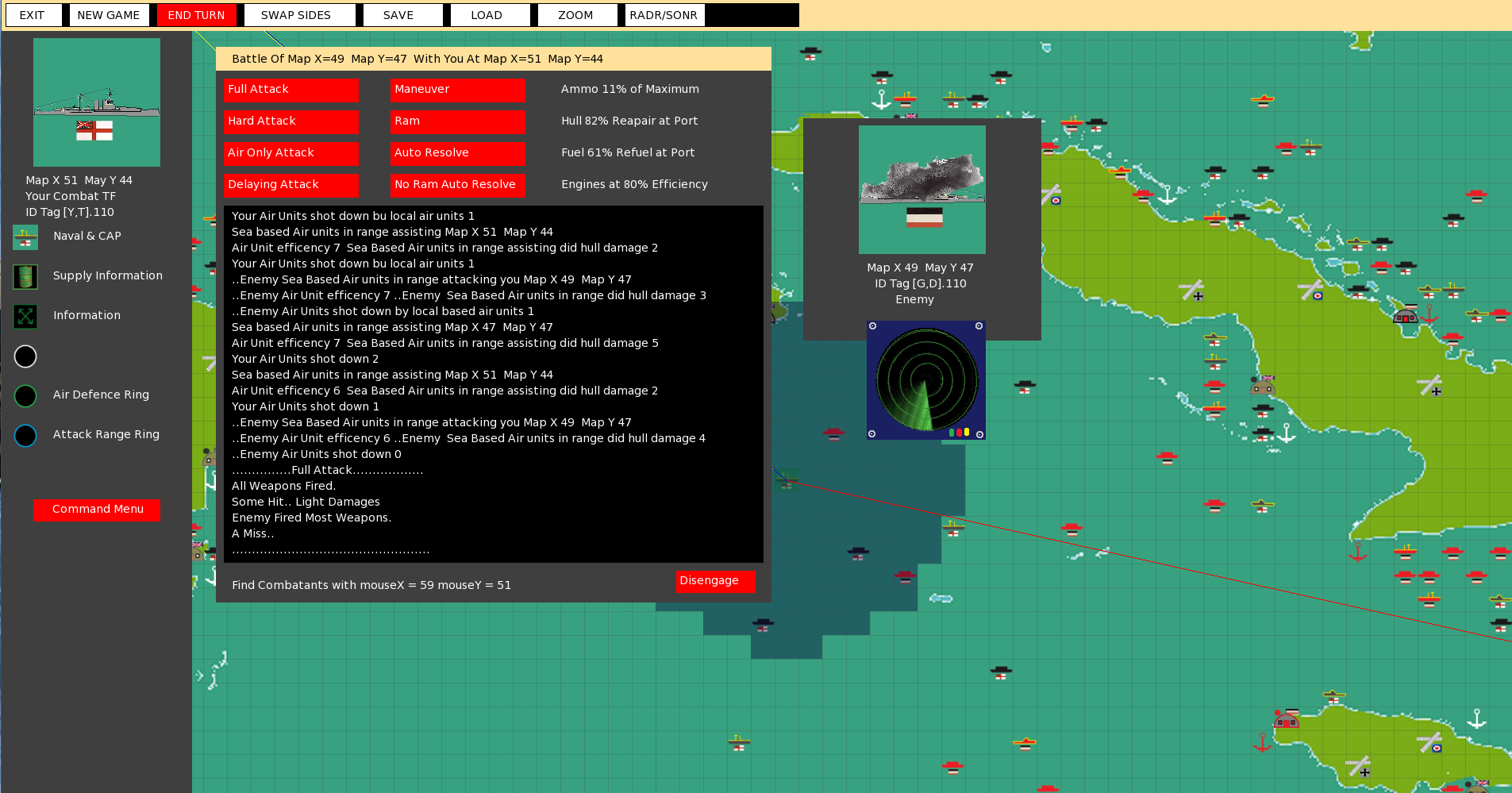Toggle the Attack Range Ring circle
The height and width of the screenshot is (793, 1512).
click(25, 435)
